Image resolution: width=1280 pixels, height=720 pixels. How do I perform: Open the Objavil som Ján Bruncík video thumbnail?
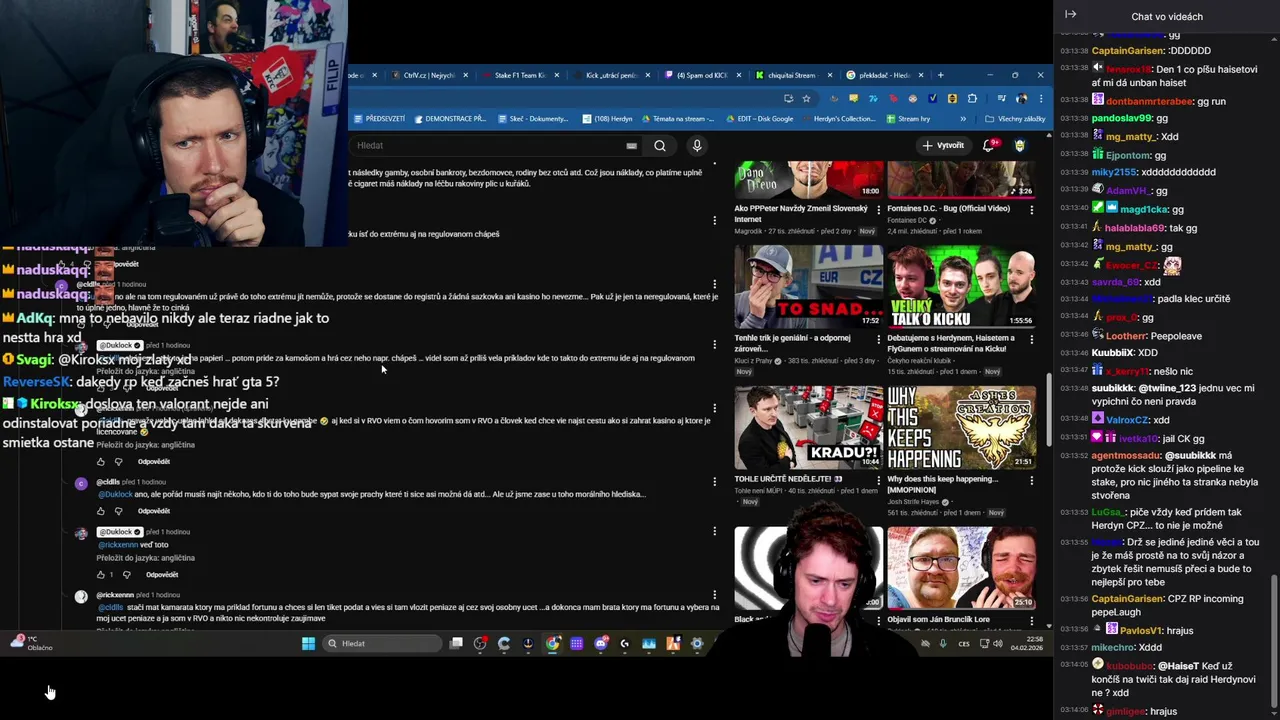click(x=961, y=568)
